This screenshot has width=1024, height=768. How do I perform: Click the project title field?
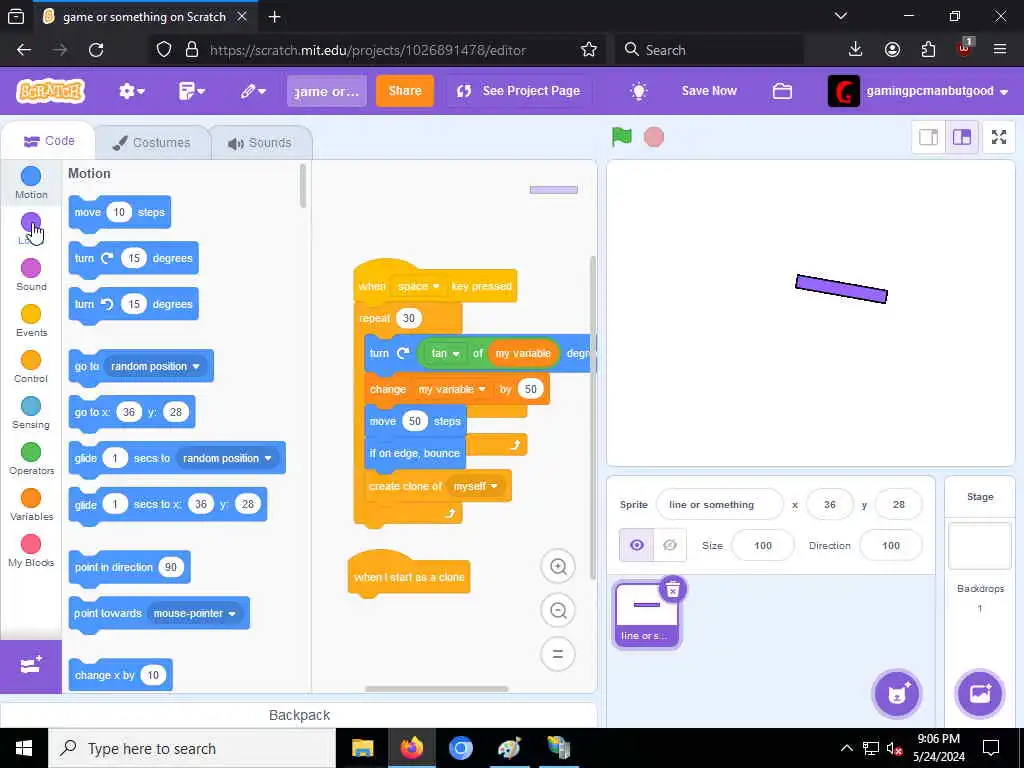[x=327, y=91]
